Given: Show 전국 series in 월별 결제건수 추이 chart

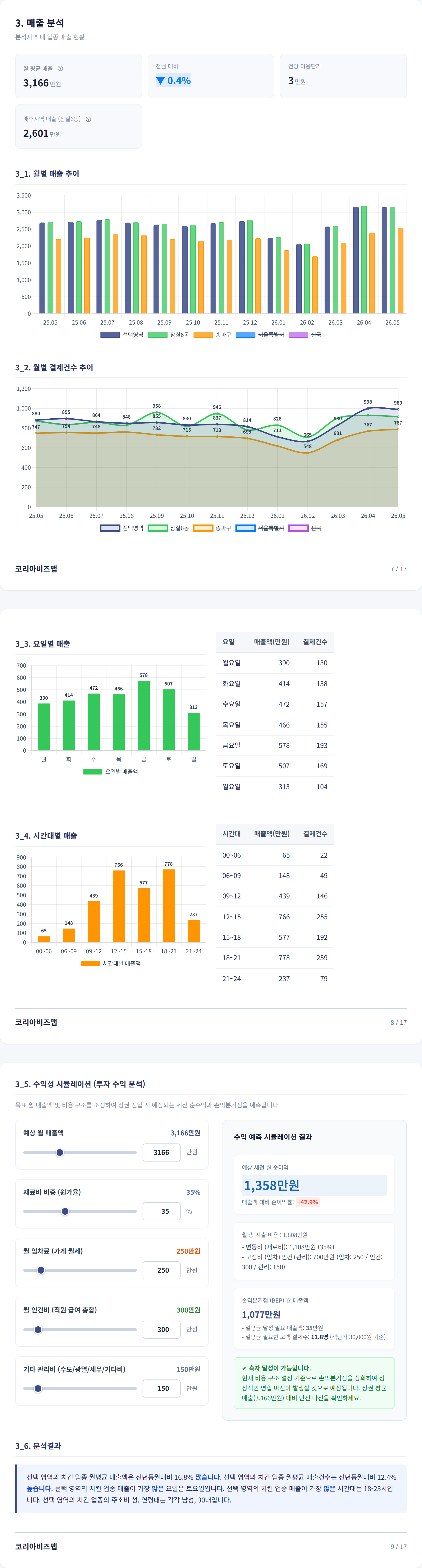Looking at the screenshot, I should [305, 528].
